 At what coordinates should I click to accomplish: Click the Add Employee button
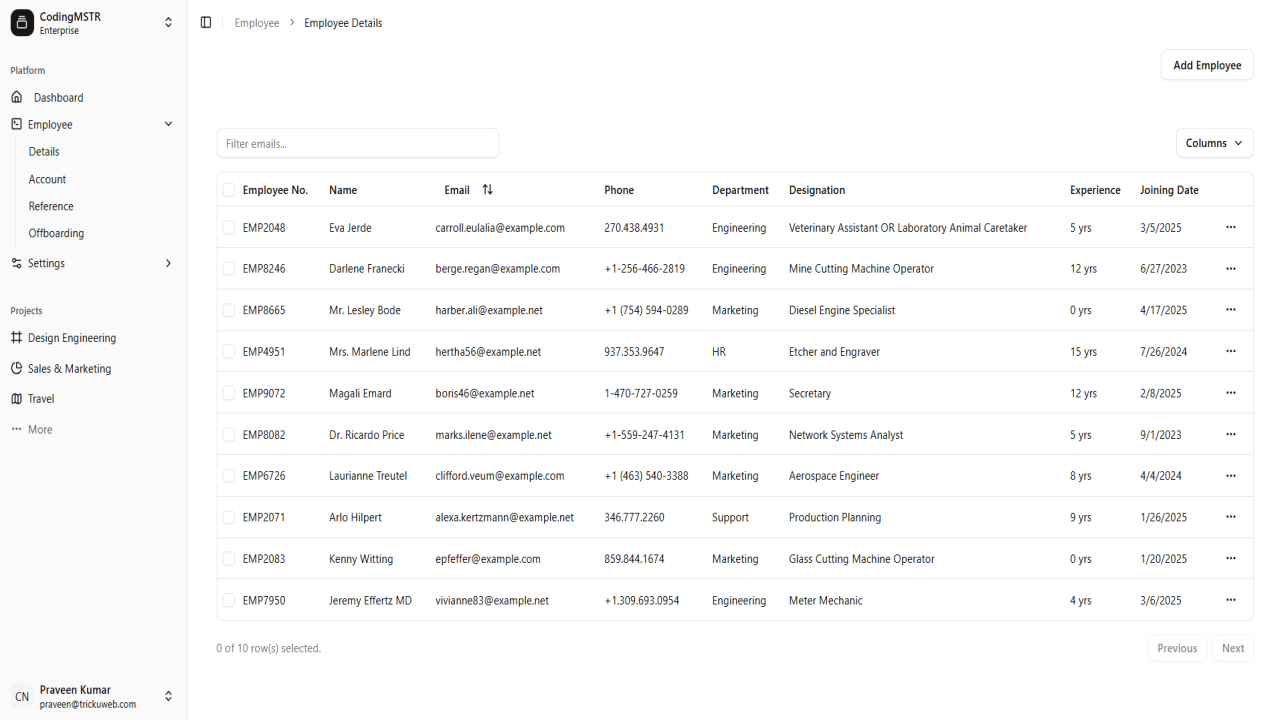tap(1207, 65)
